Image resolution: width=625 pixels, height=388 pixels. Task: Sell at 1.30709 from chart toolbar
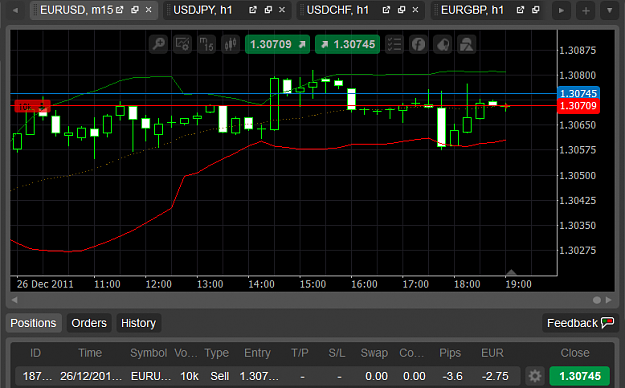pyautogui.click(x=277, y=44)
